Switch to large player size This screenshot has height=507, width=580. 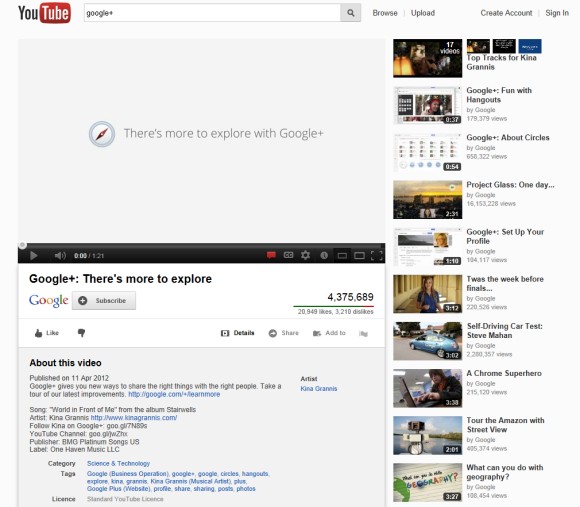tap(359, 256)
